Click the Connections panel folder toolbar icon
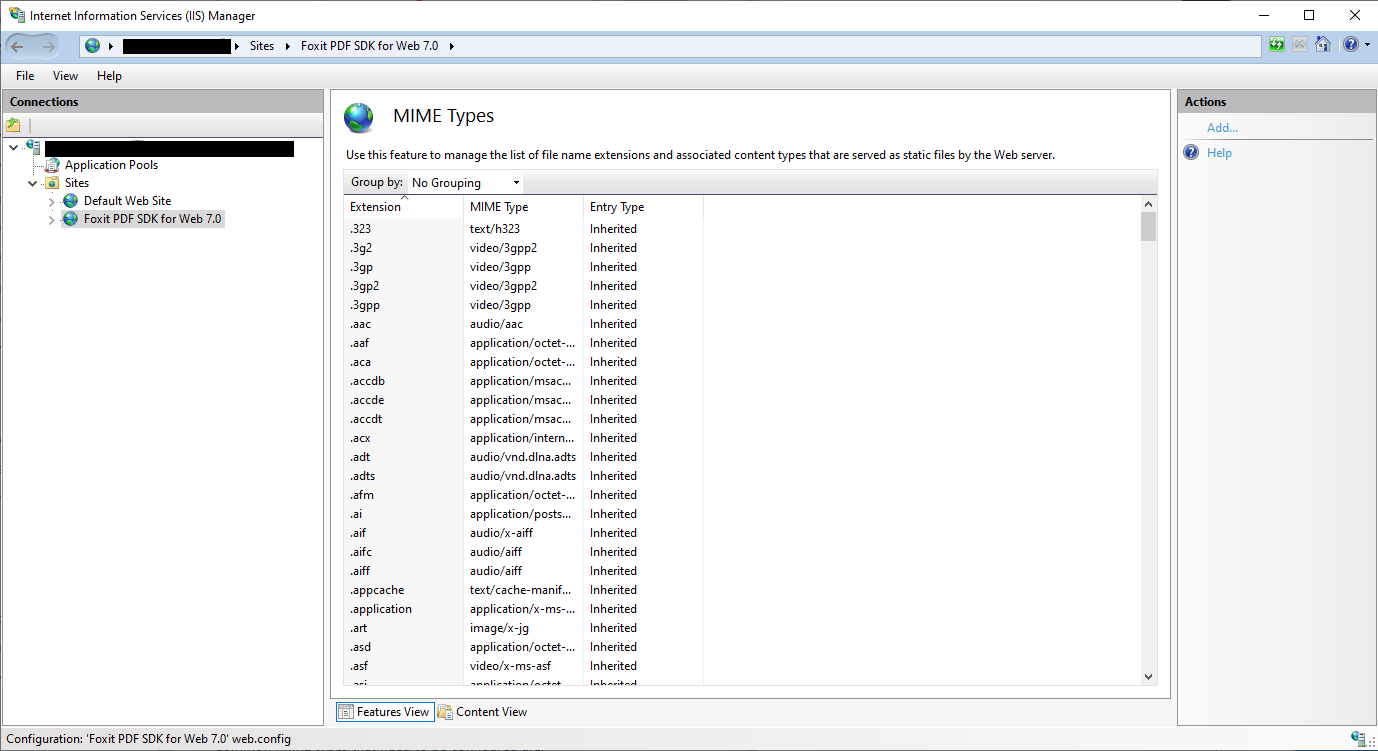The height and width of the screenshot is (751, 1378). pos(13,125)
